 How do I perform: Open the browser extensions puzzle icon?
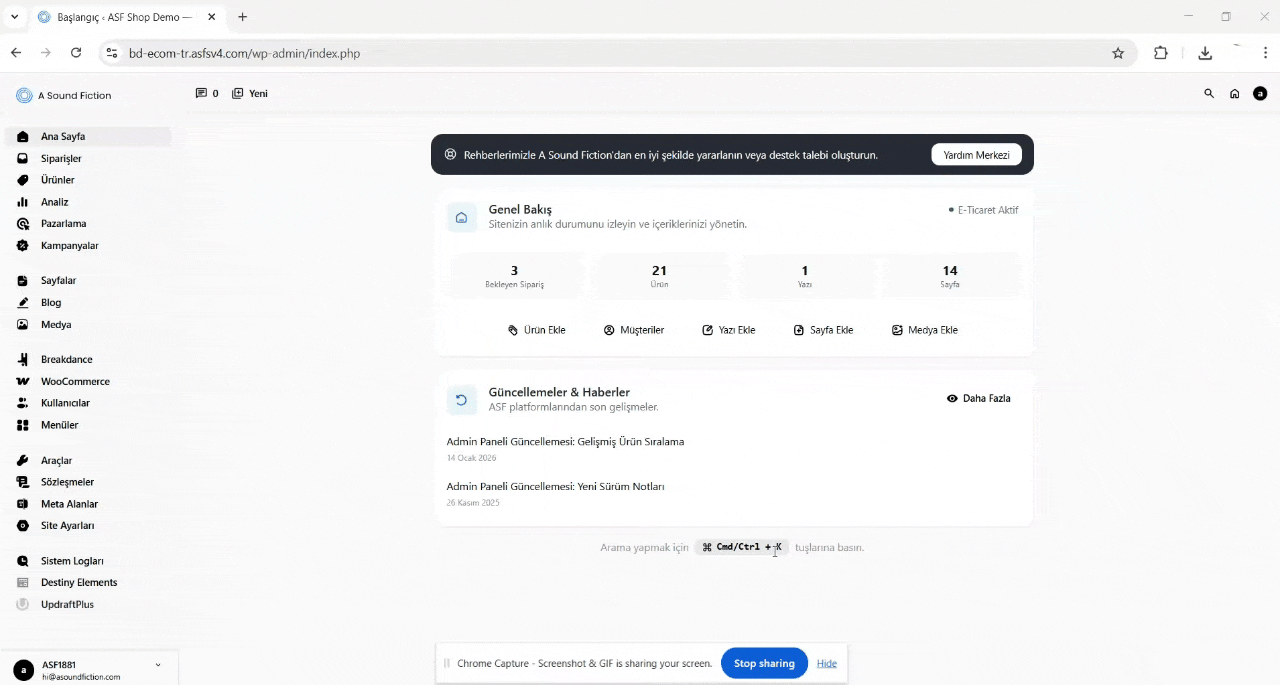(1161, 53)
